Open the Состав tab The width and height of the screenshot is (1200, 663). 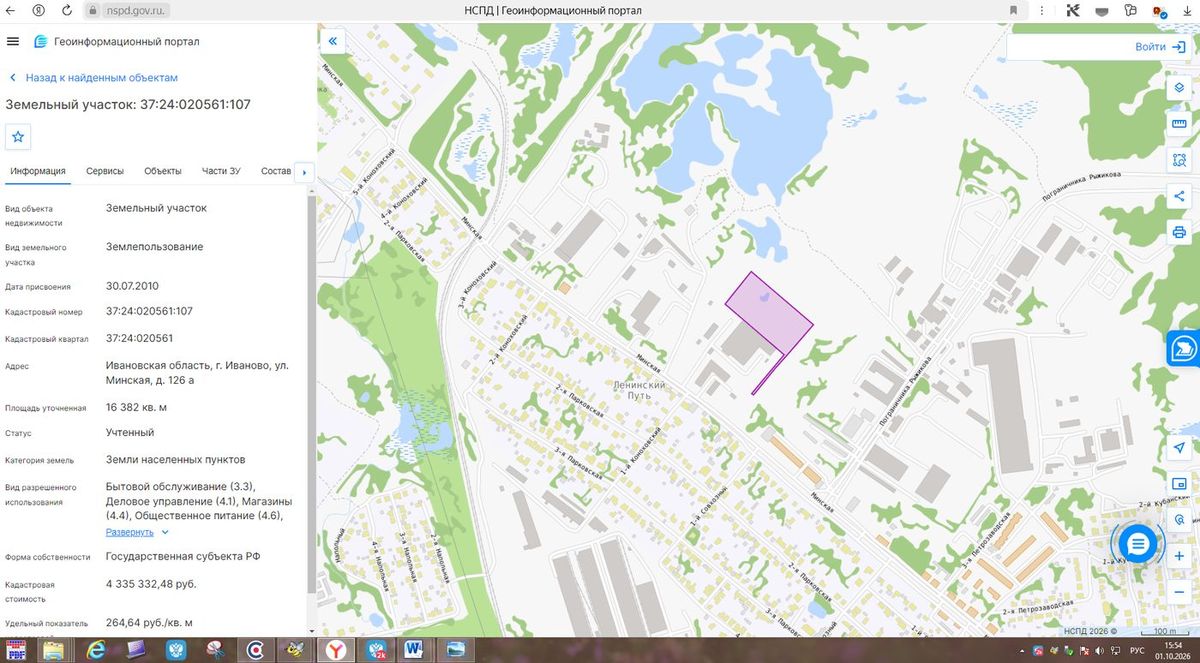[276, 171]
